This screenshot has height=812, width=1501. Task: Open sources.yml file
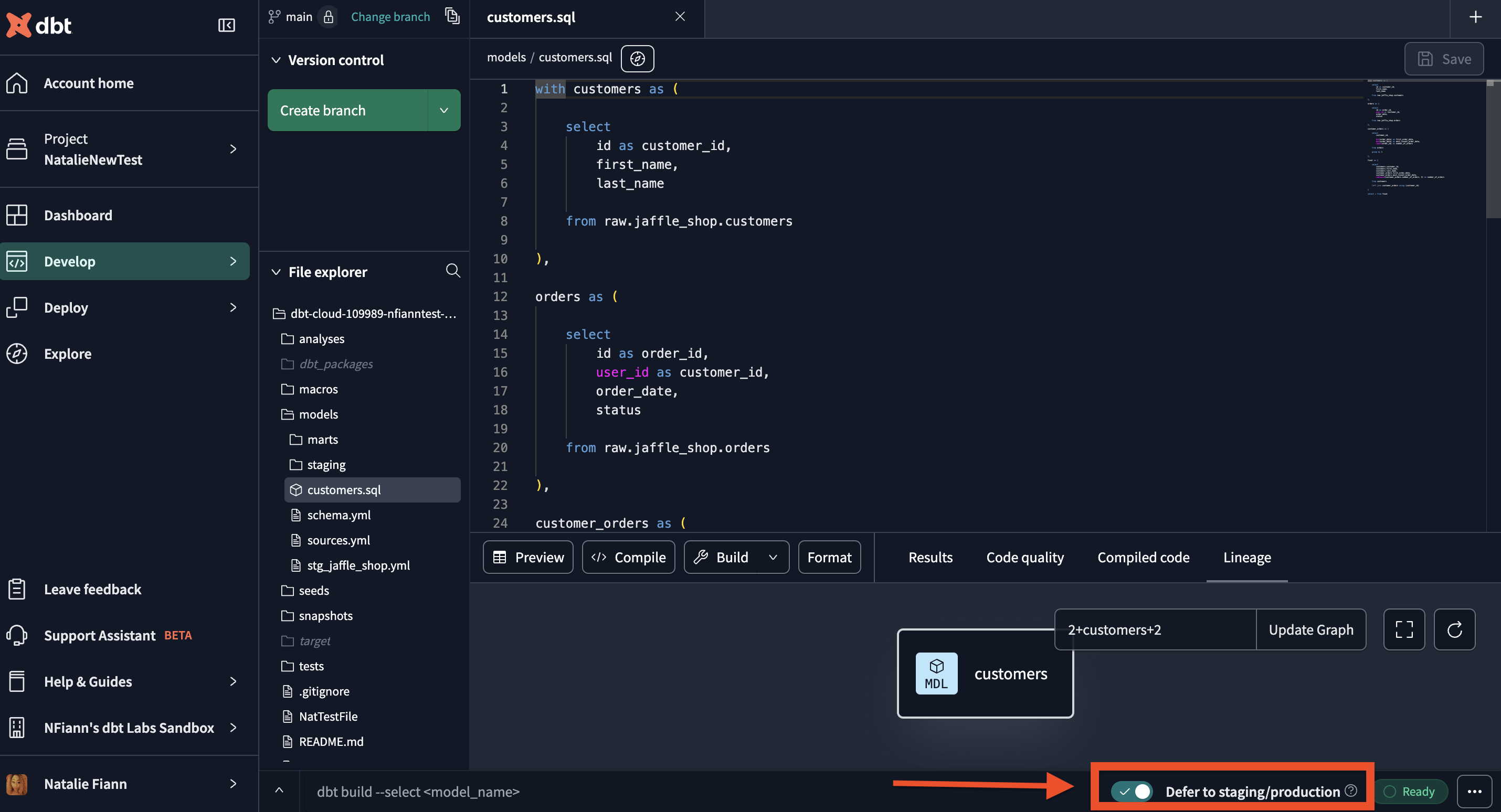click(x=331, y=540)
